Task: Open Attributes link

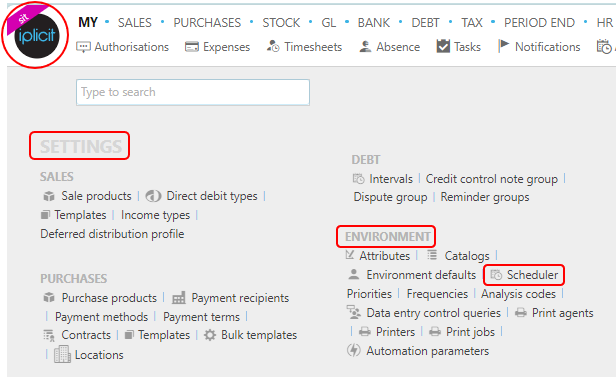Action: 385,256
